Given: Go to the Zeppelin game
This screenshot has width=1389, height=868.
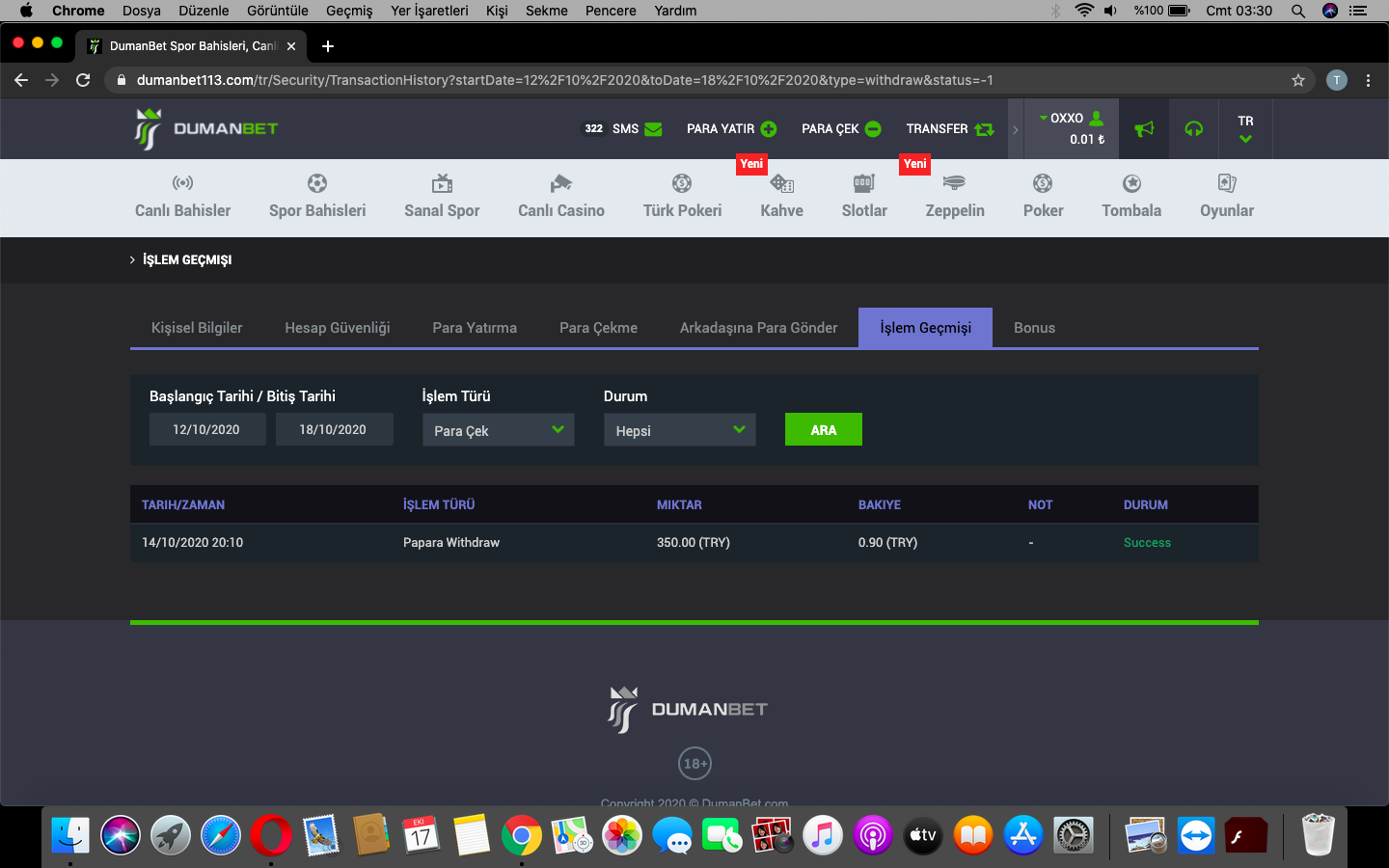Looking at the screenshot, I should tap(955, 197).
